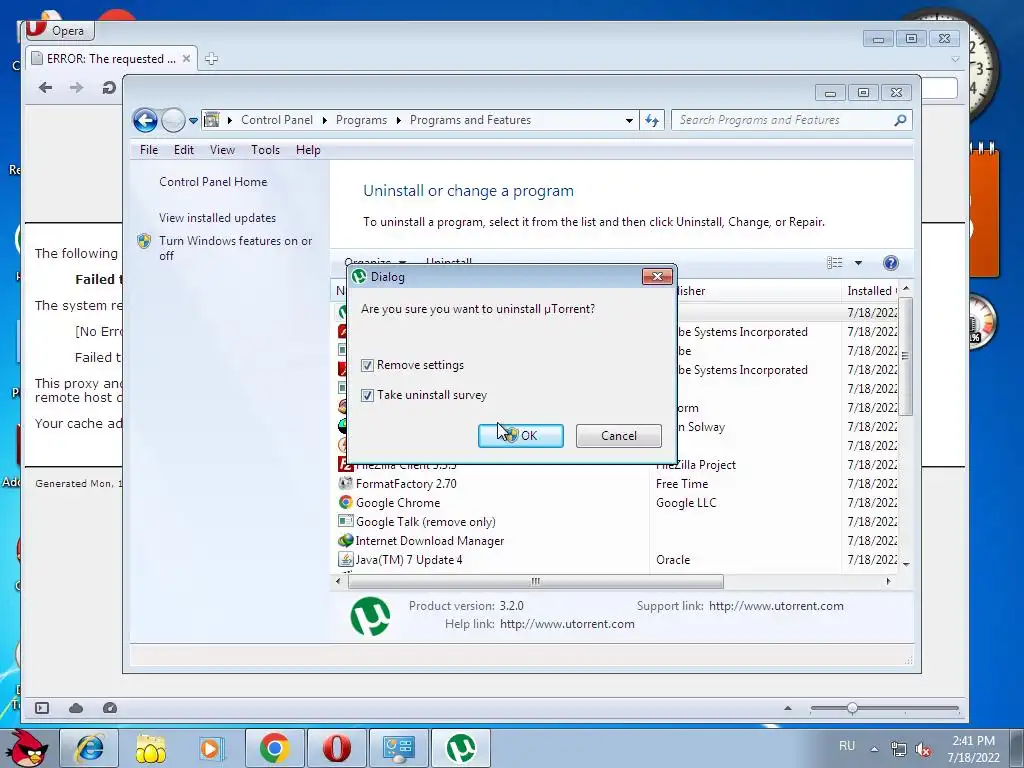This screenshot has height=768, width=1024.
Task: Open the Help menu
Action: pyautogui.click(x=308, y=150)
